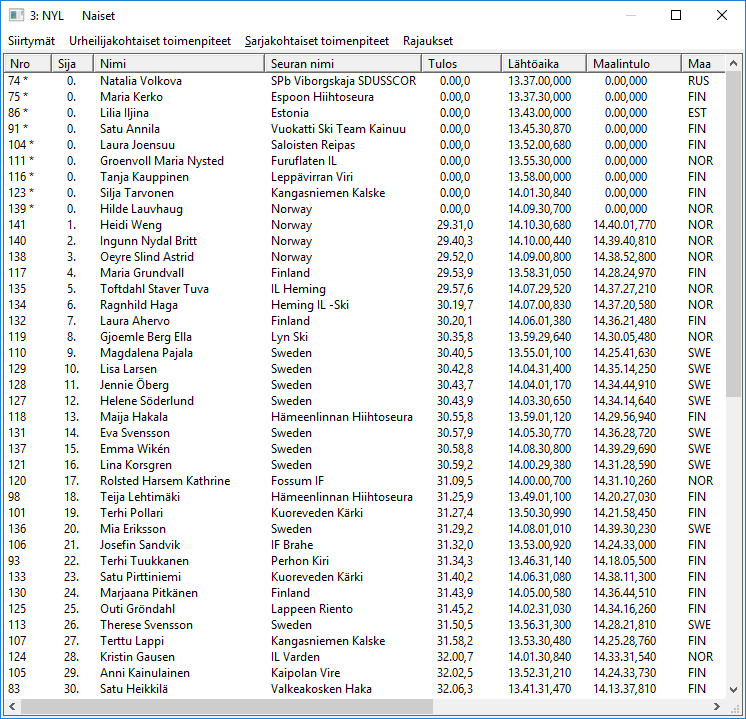Image resolution: width=746 pixels, height=719 pixels.
Task: Select Emma Wikén row
Action: coord(365,449)
